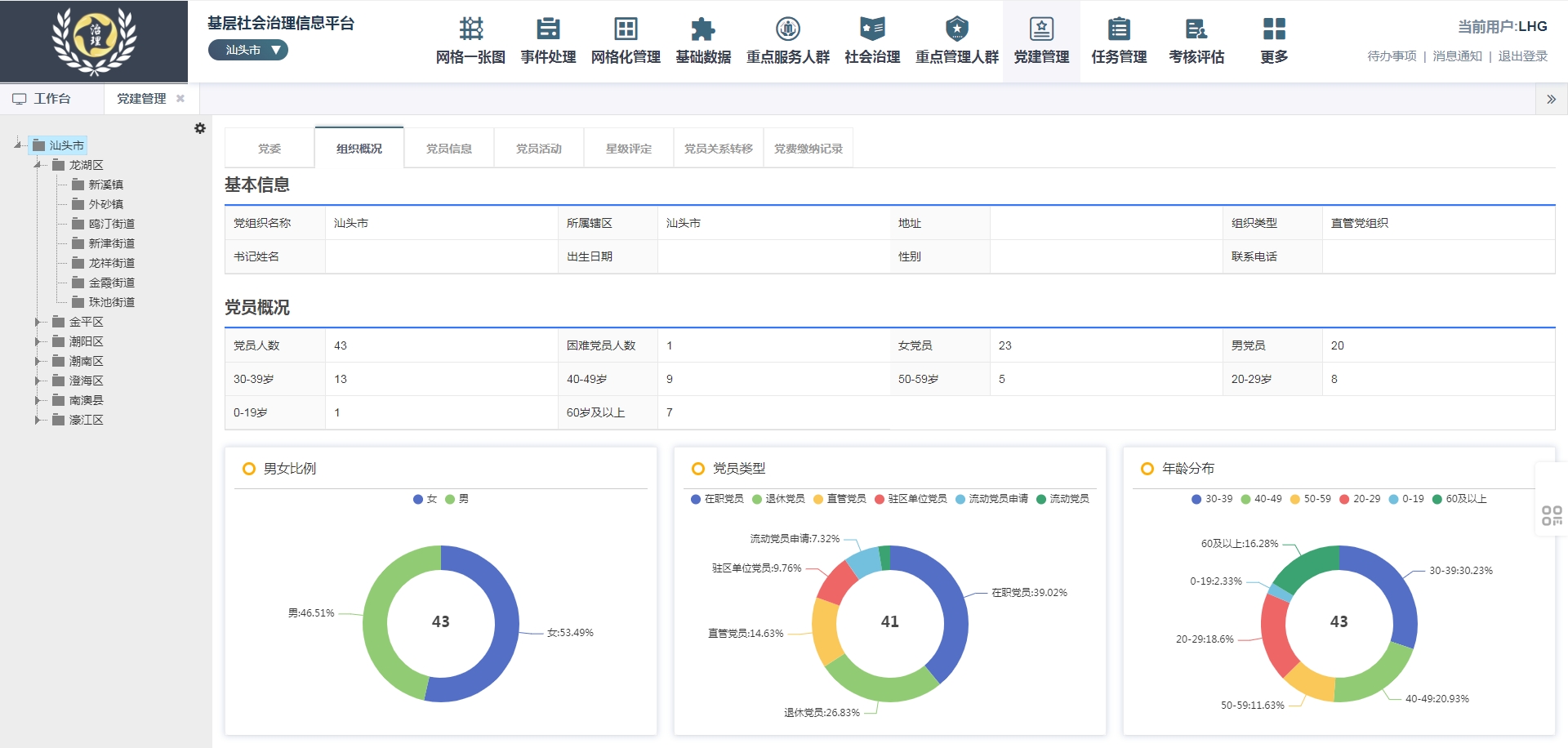The height and width of the screenshot is (748, 1568).
Task: Open 待办事项 link
Action: pyautogui.click(x=1392, y=56)
